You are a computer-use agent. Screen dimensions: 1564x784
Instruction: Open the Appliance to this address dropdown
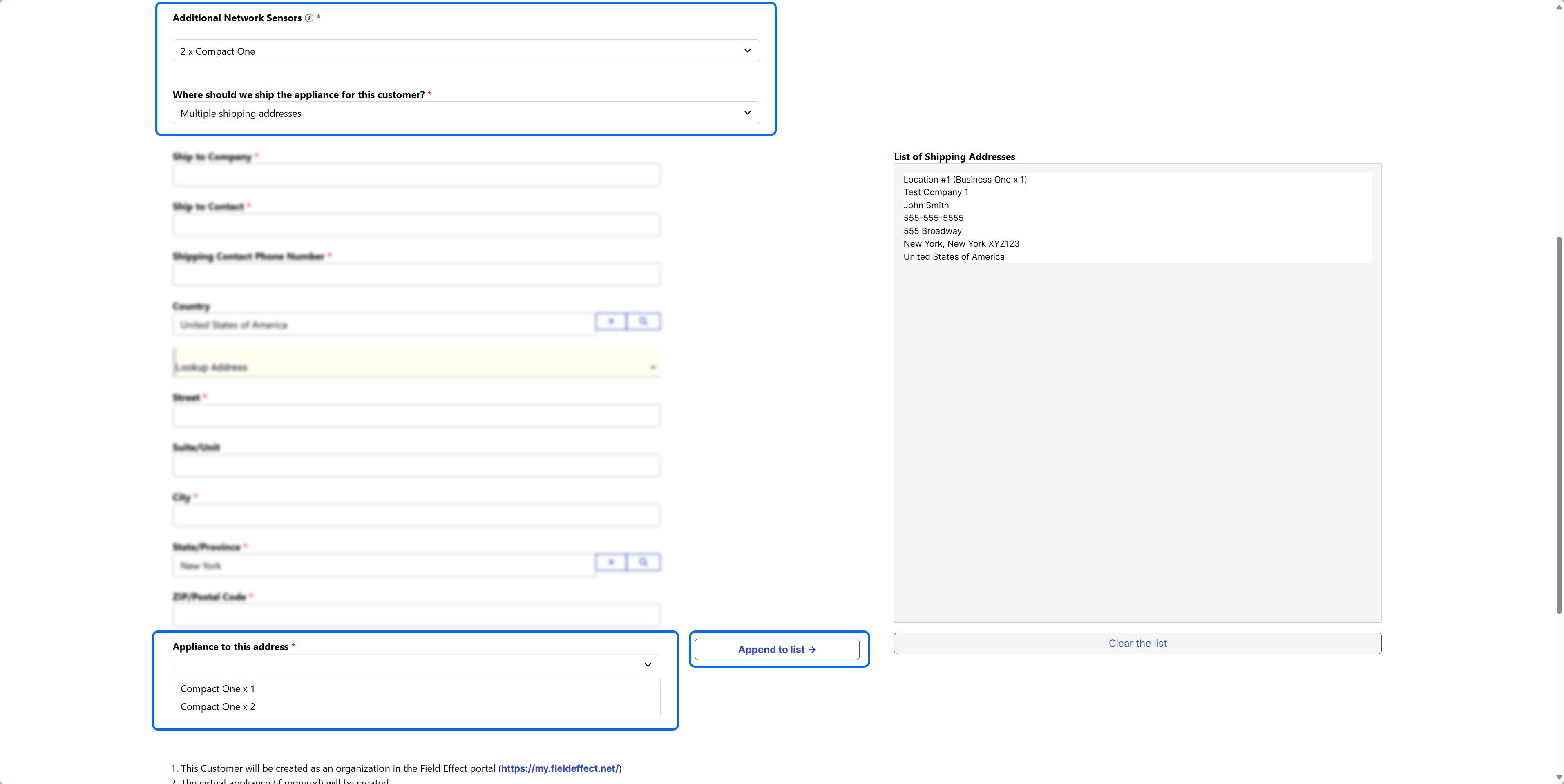pyautogui.click(x=416, y=665)
